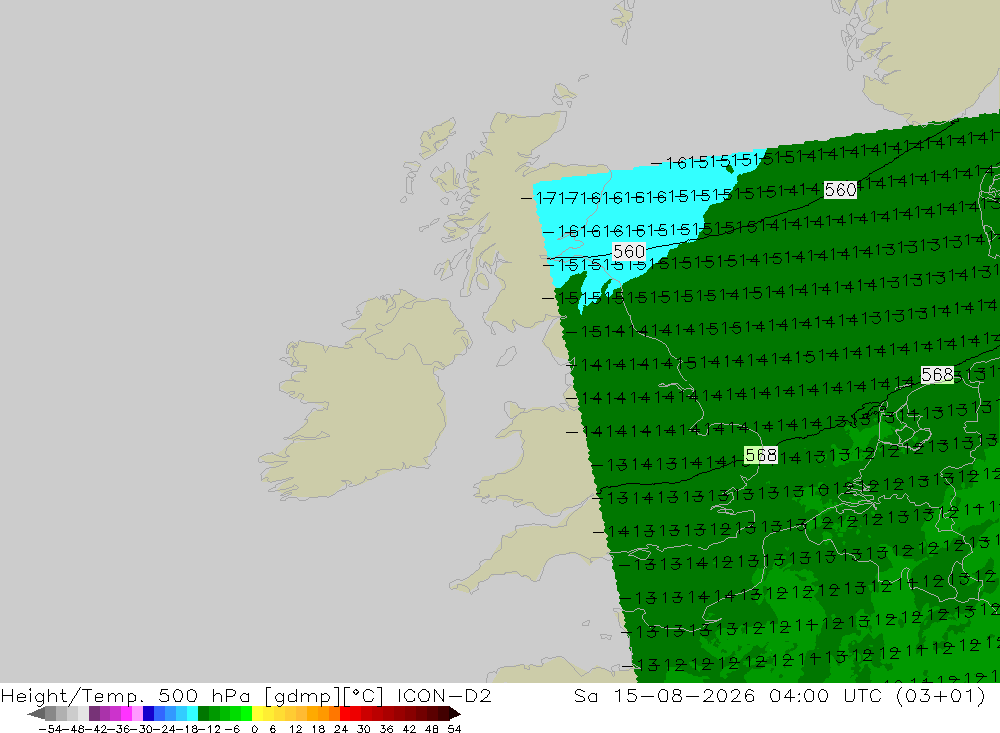This screenshot has width=1000, height=733.
Task: Click the white 568 contour label
Action: [x=938, y=374]
